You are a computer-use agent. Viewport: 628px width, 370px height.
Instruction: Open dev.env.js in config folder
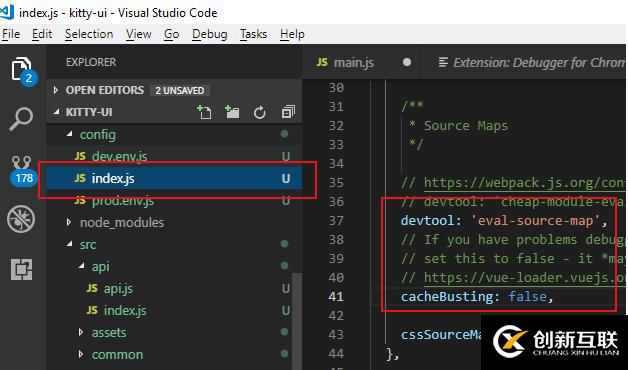(x=174, y=156)
